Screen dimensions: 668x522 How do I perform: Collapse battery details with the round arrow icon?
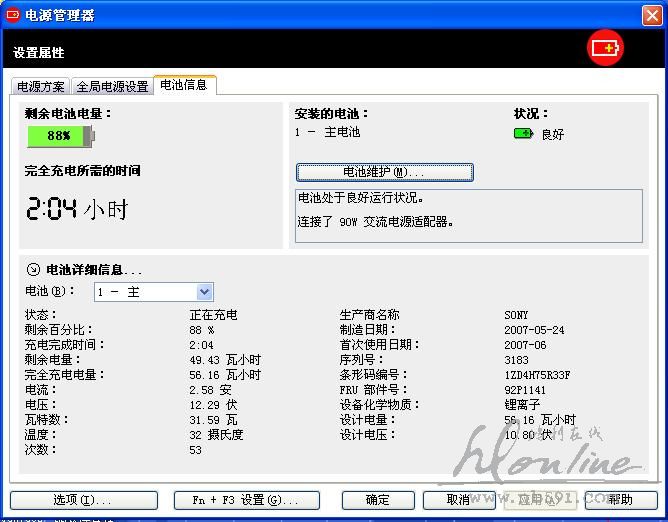(x=33, y=269)
